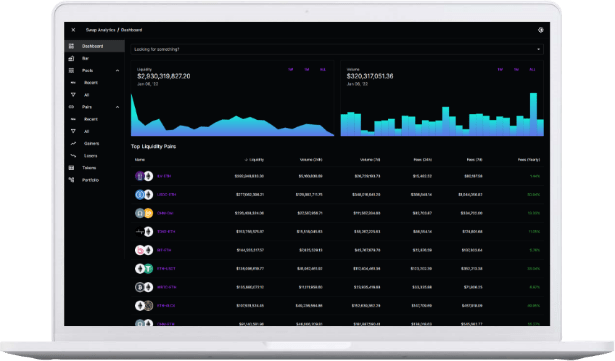Open the Bar page icon in sidebar
The height and width of the screenshot is (361, 615).
coord(71,58)
